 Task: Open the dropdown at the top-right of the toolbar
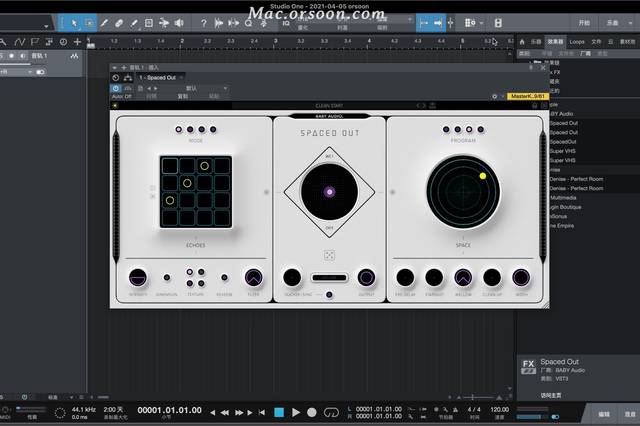631,23
